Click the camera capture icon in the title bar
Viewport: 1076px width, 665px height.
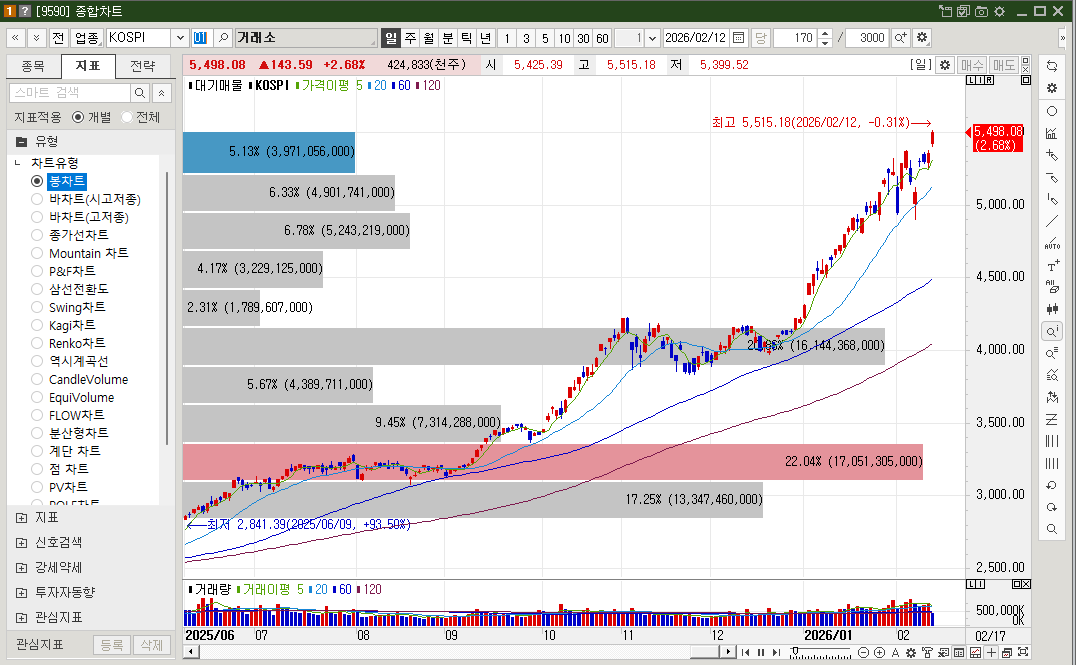click(x=982, y=11)
